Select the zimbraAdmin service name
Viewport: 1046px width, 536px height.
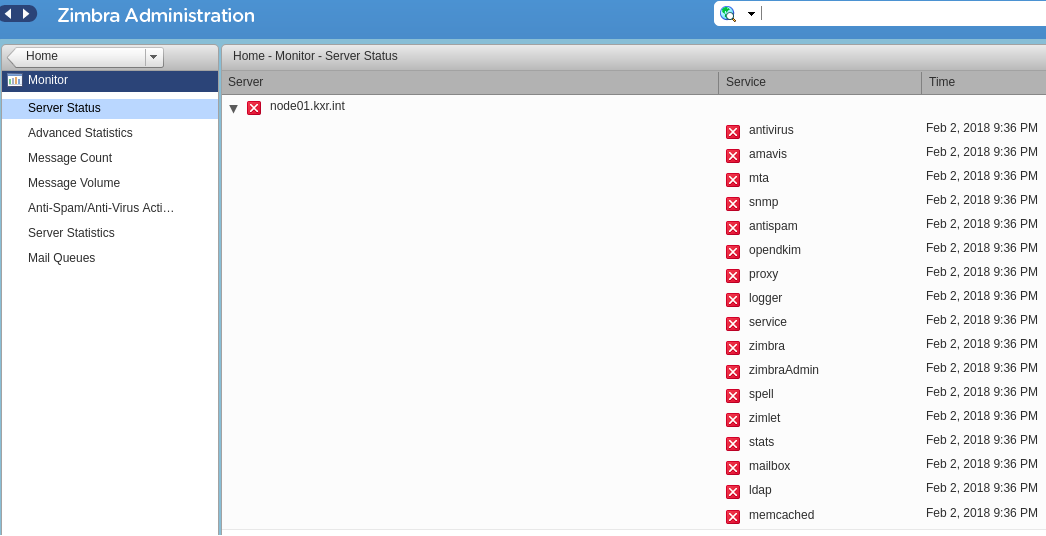[x=783, y=370]
